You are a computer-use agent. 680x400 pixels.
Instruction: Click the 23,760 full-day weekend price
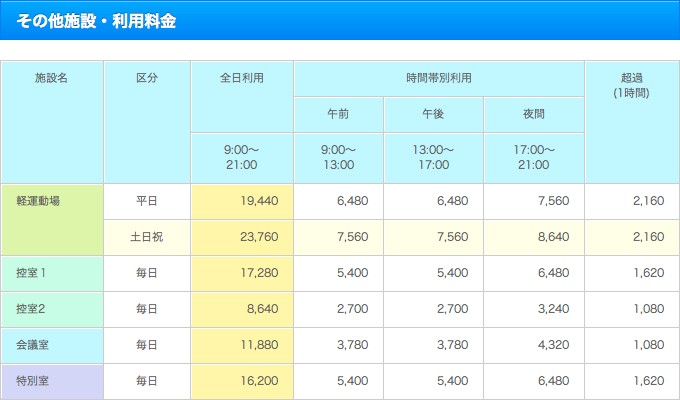click(242, 237)
